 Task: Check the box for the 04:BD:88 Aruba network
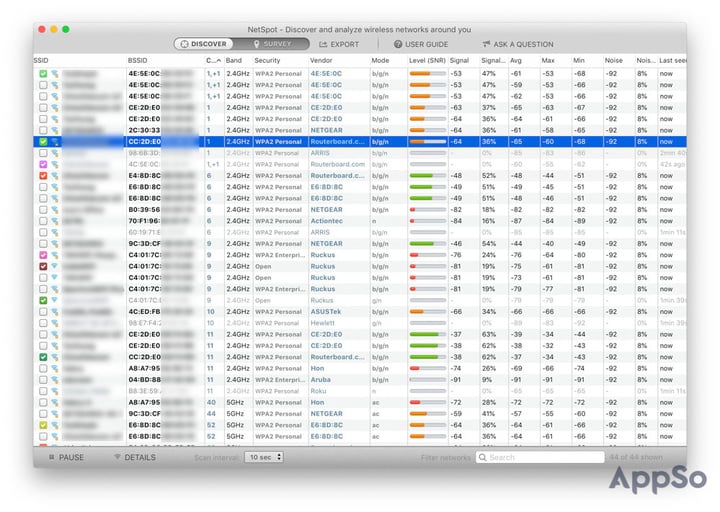tap(43, 380)
